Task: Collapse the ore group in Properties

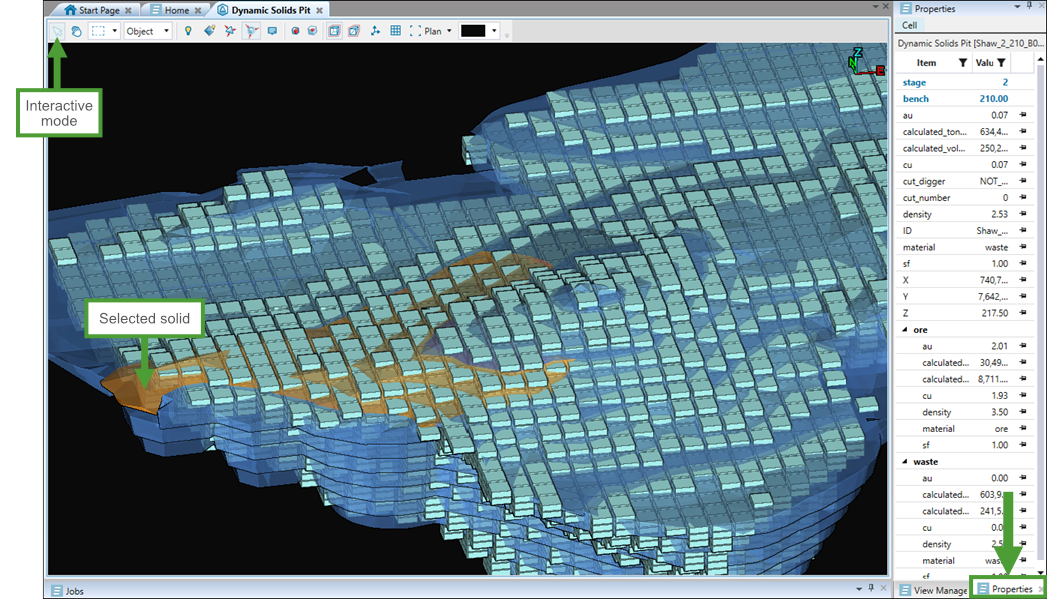Action: pos(906,330)
